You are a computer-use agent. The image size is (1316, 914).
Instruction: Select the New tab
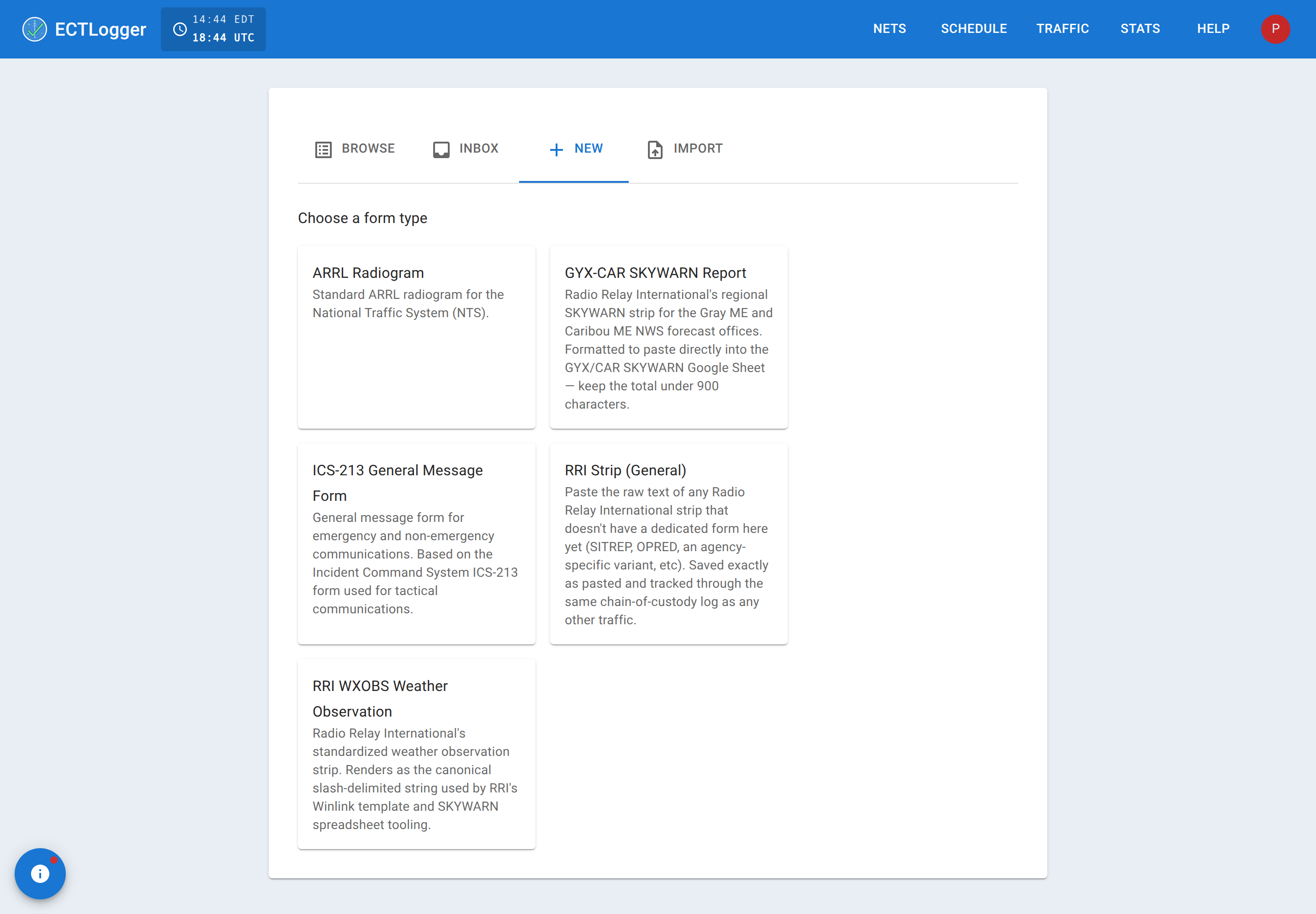(574, 149)
